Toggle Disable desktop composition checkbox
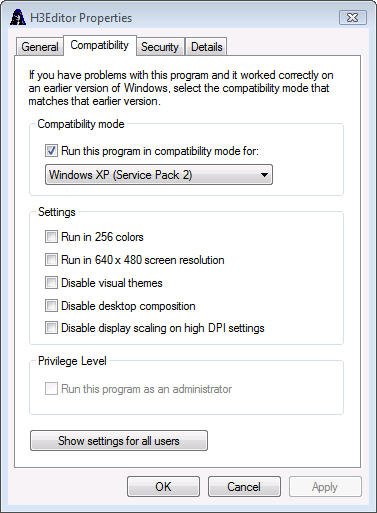 point(51,306)
